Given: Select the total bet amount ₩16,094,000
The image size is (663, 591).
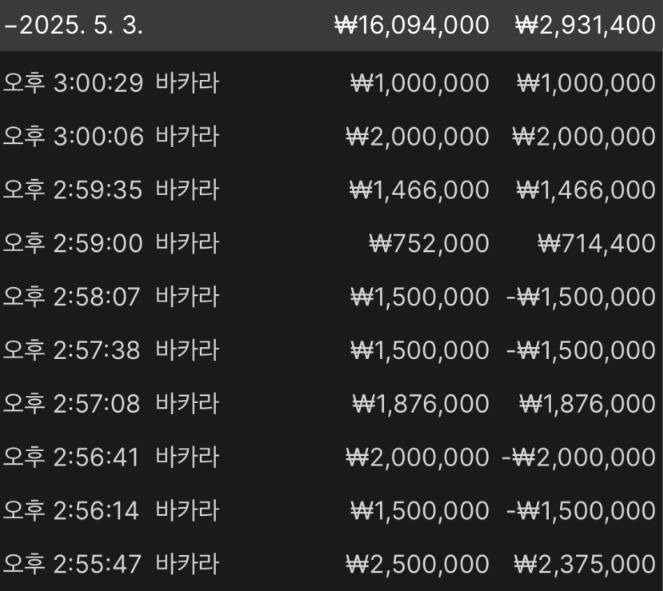Looking at the screenshot, I should point(412,25).
